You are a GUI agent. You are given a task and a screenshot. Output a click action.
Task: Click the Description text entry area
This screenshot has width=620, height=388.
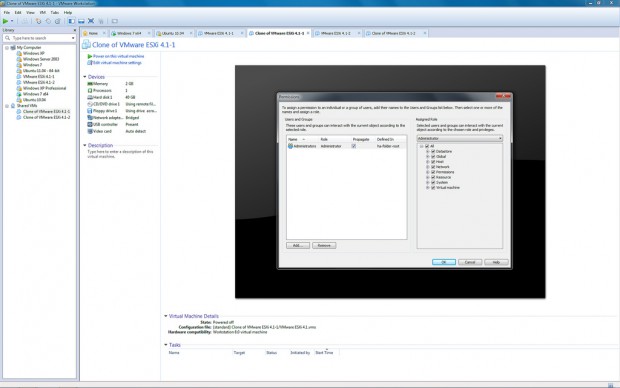coord(121,154)
